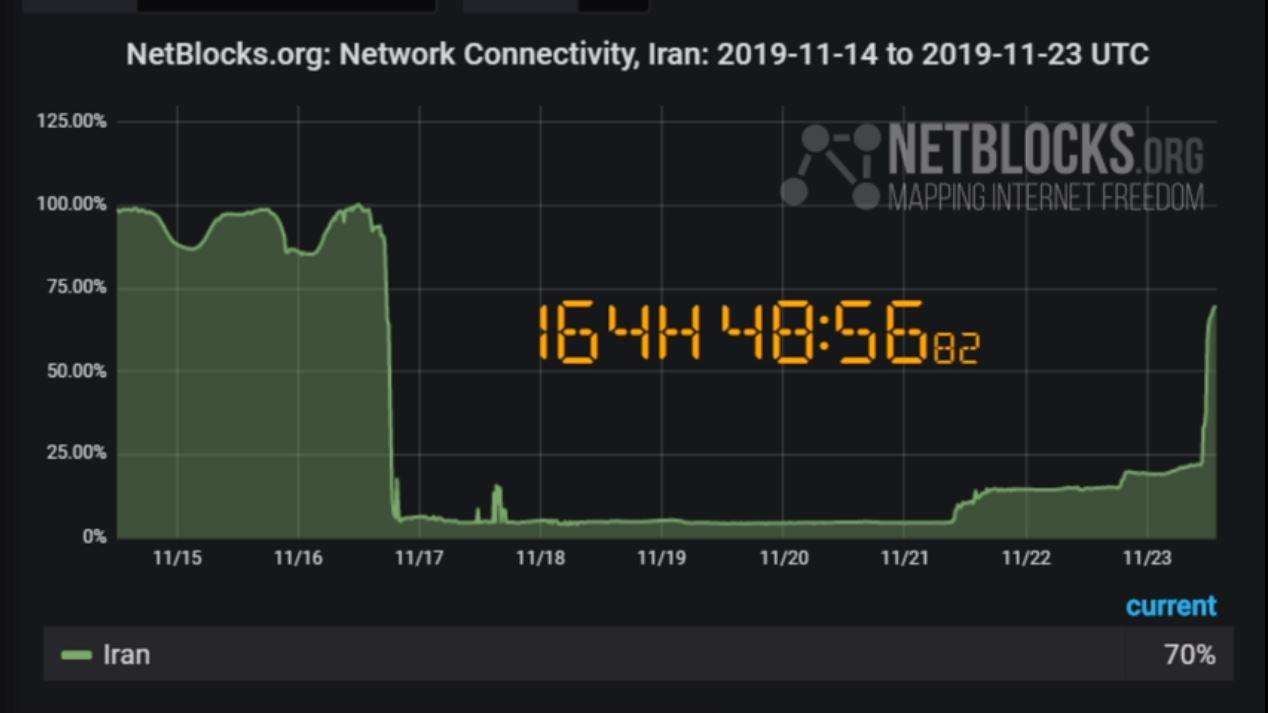Click the 75.00% y-axis label
This screenshot has width=1269, height=713.
pyautogui.click(x=76, y=287)
